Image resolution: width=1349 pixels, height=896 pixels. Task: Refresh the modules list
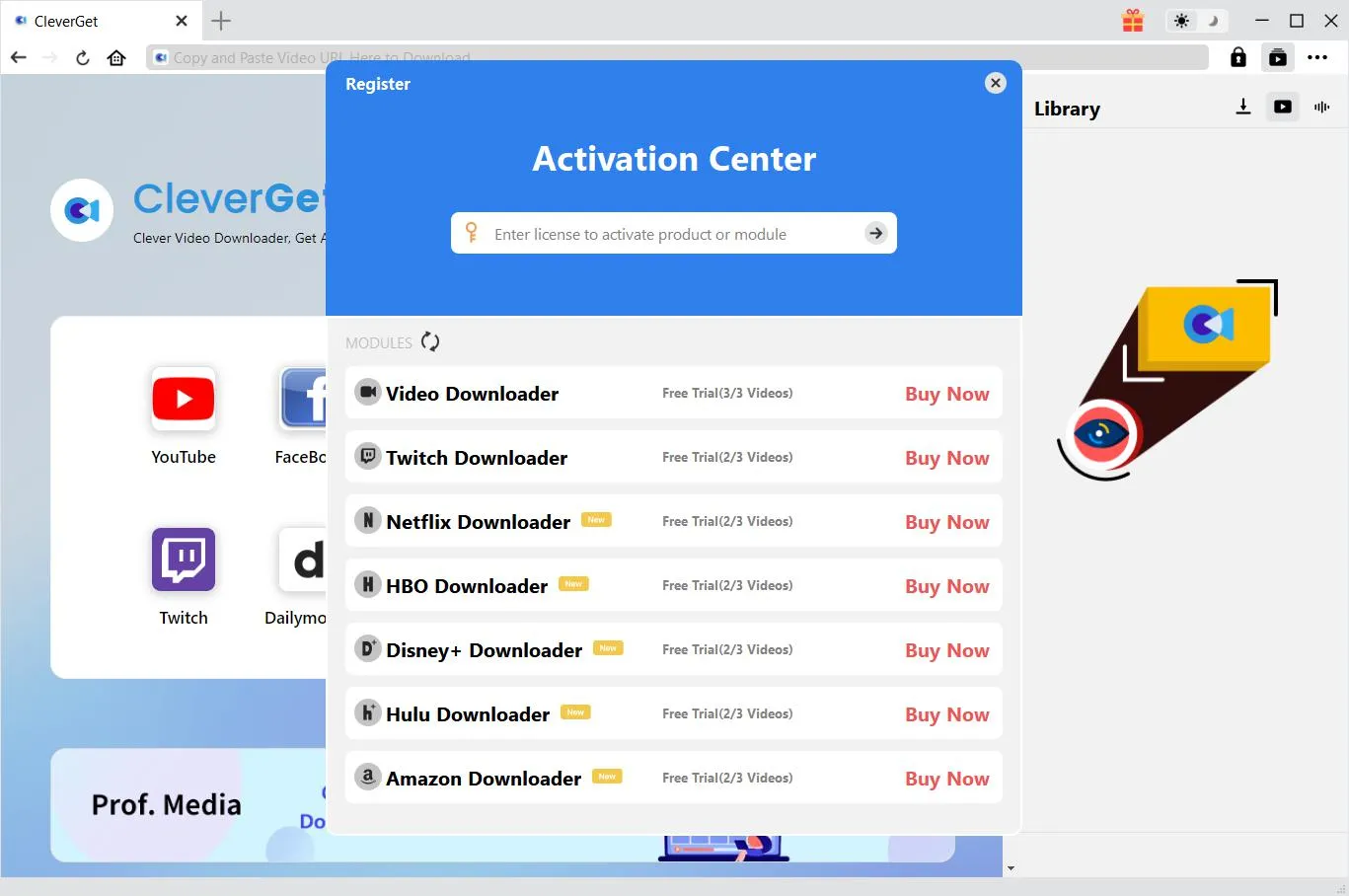pyautogui.click(x=430, y=342)
